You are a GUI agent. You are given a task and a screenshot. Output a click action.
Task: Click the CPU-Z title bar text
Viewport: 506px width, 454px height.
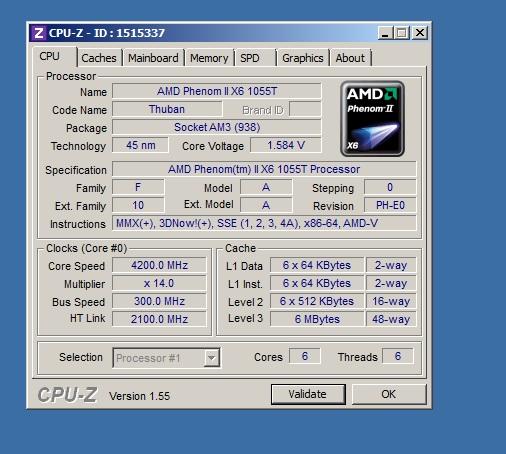click(x=107, y=33)
